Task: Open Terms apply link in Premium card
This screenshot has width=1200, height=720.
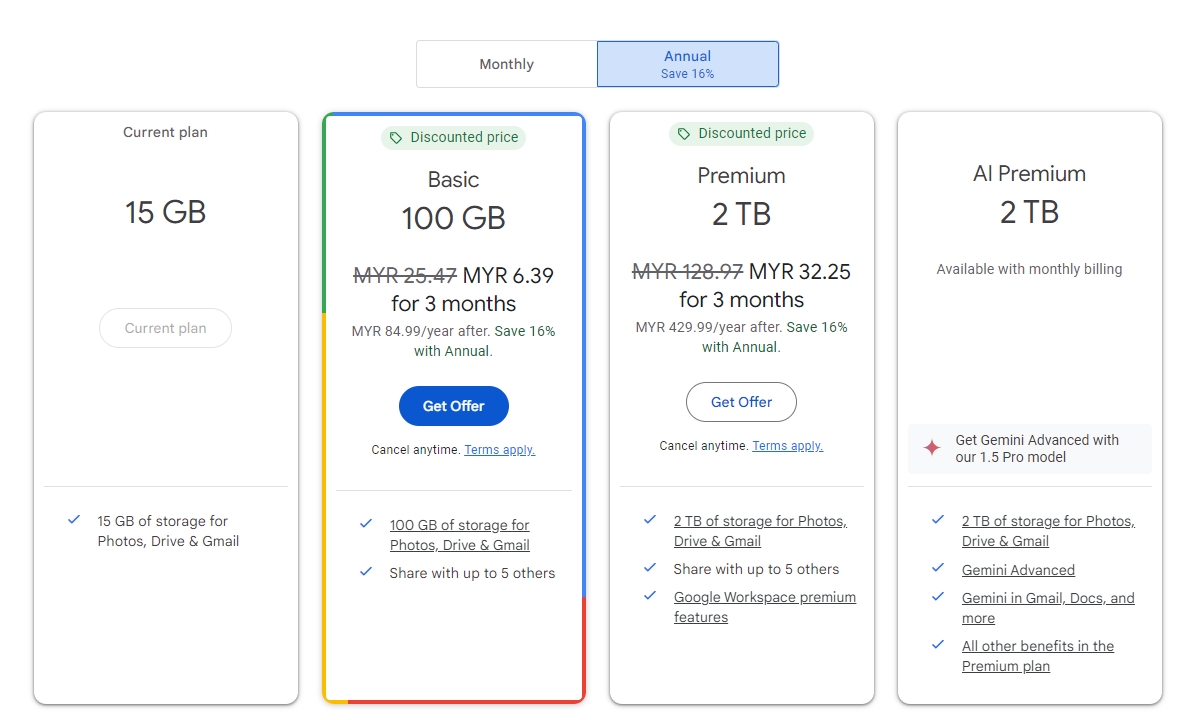Action: click(x=788, y=446)
